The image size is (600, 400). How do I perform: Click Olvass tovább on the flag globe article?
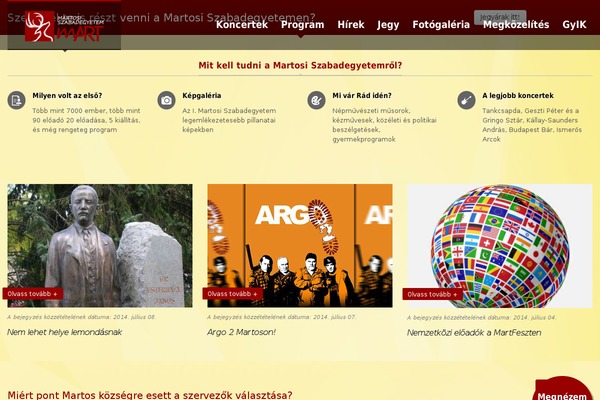point(432,294)
